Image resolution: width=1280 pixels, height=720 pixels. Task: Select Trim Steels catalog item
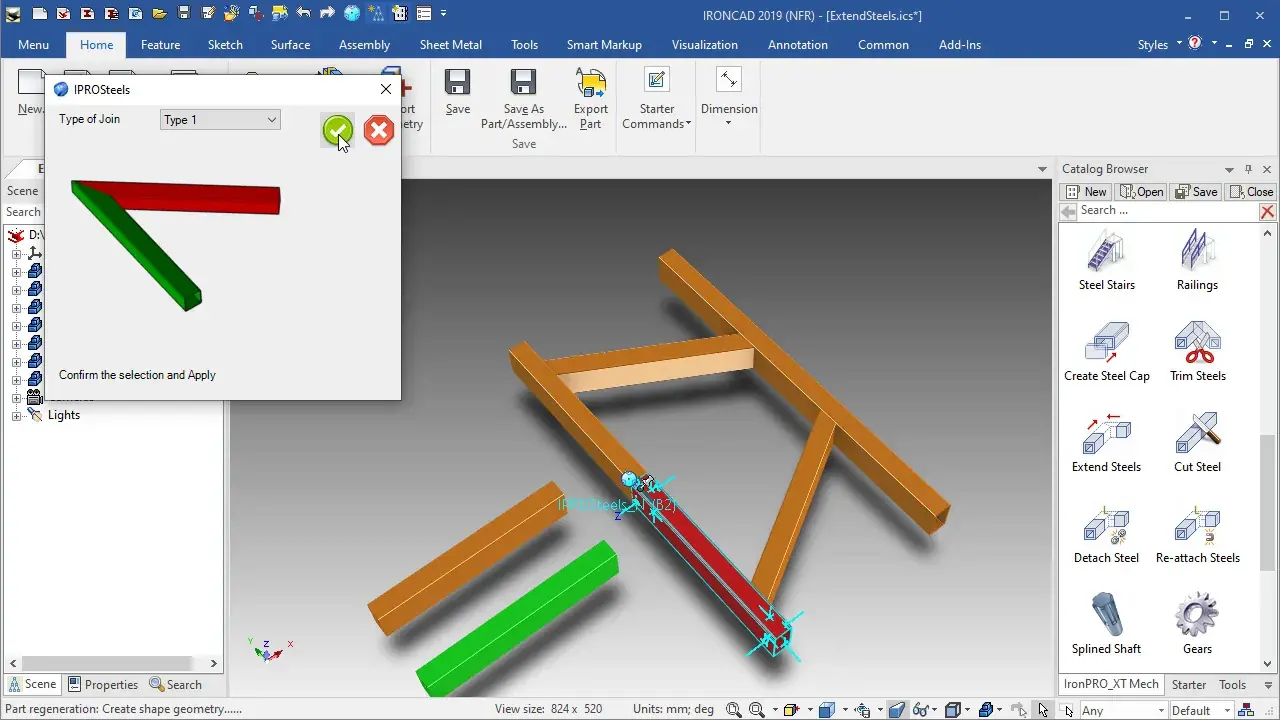(1197, 351)
